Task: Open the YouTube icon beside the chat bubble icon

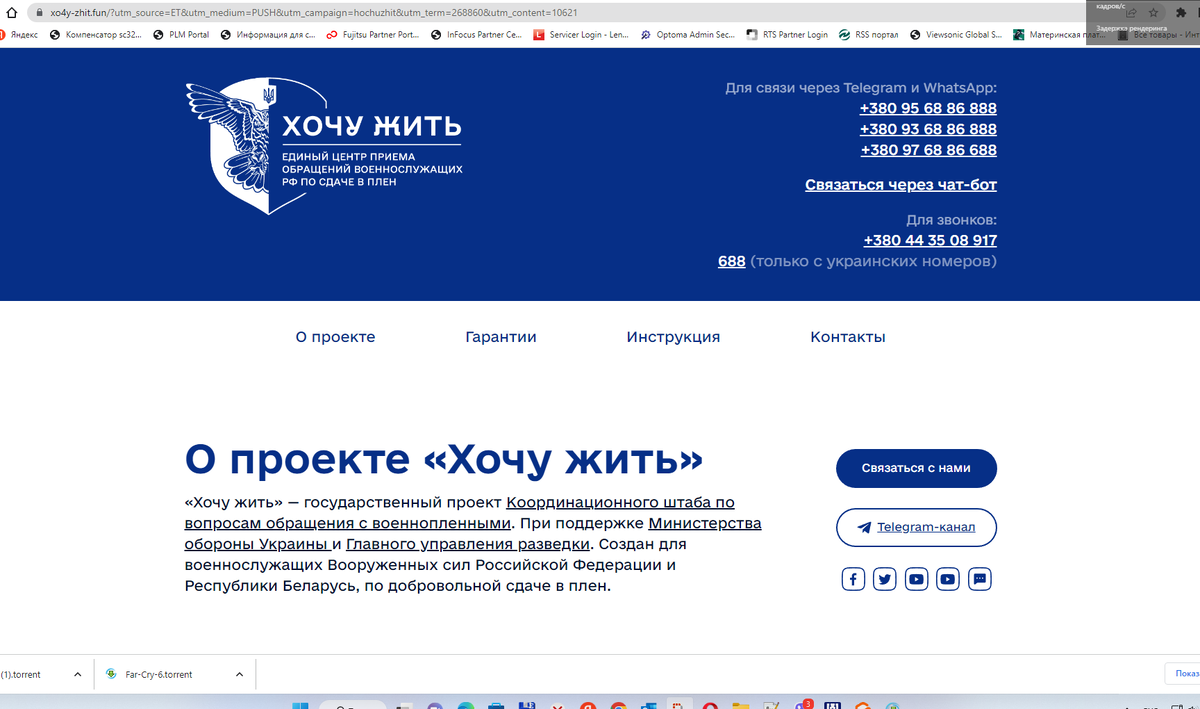Action: point(948,579)
